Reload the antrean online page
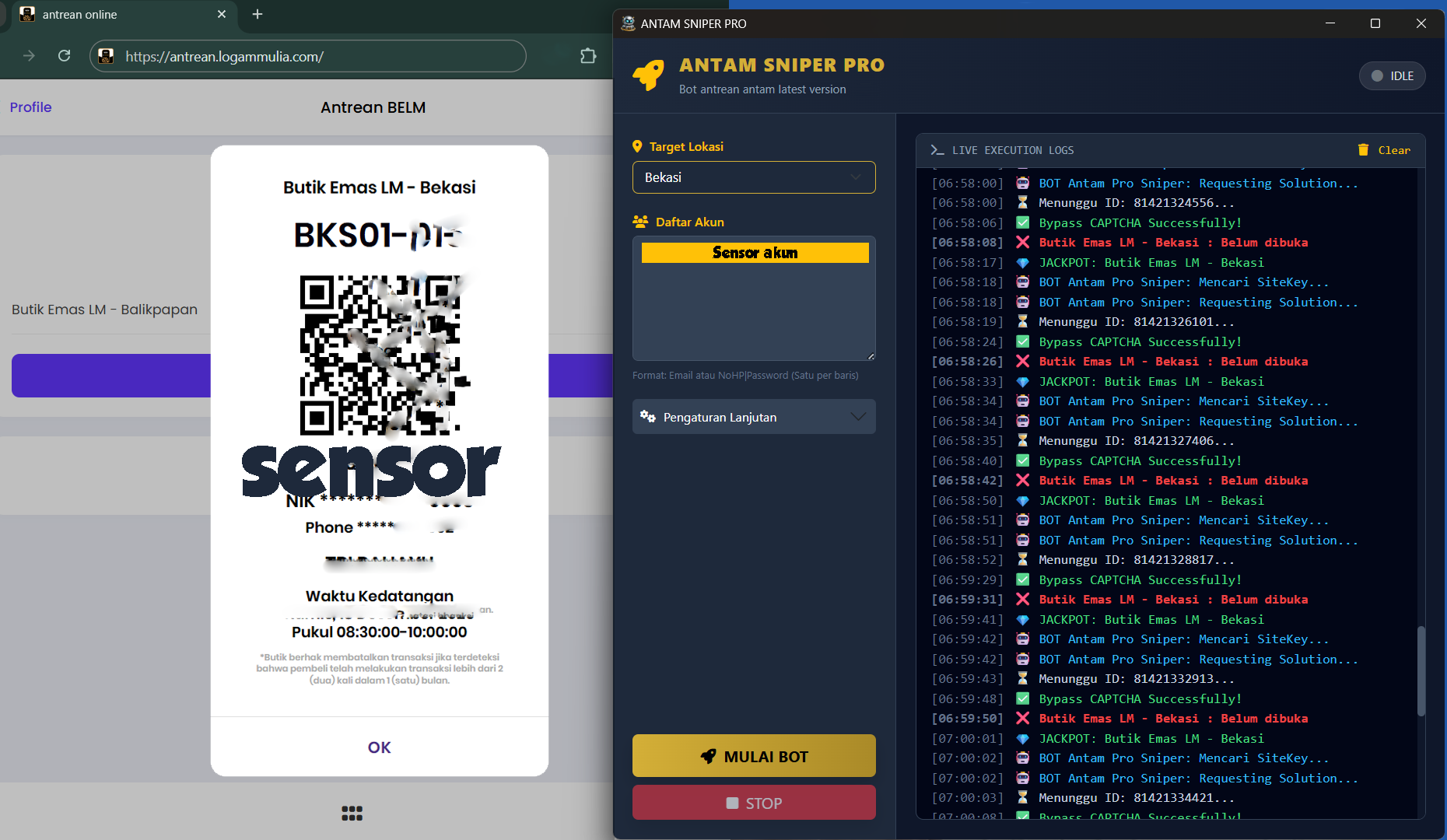The image size is (1447, 840). click(65, 56)
